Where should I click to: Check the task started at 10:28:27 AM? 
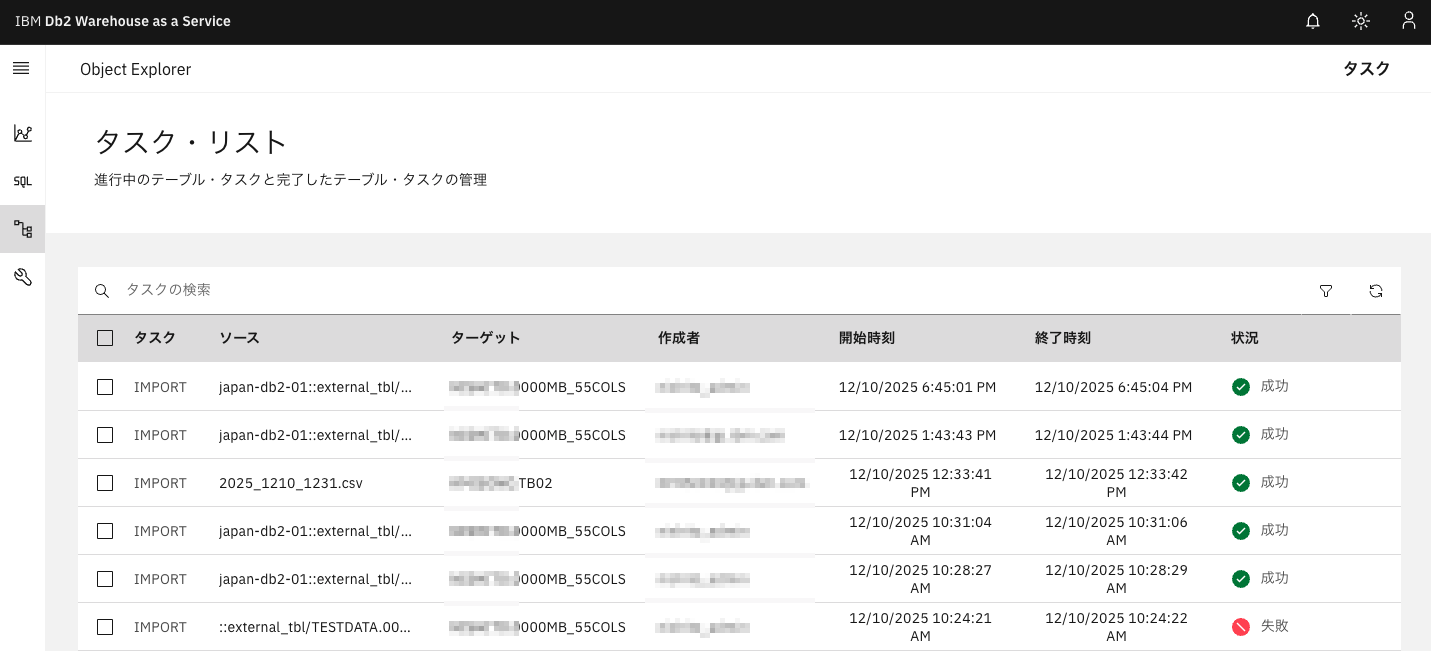pyautogui.click(x=105, y=579)
